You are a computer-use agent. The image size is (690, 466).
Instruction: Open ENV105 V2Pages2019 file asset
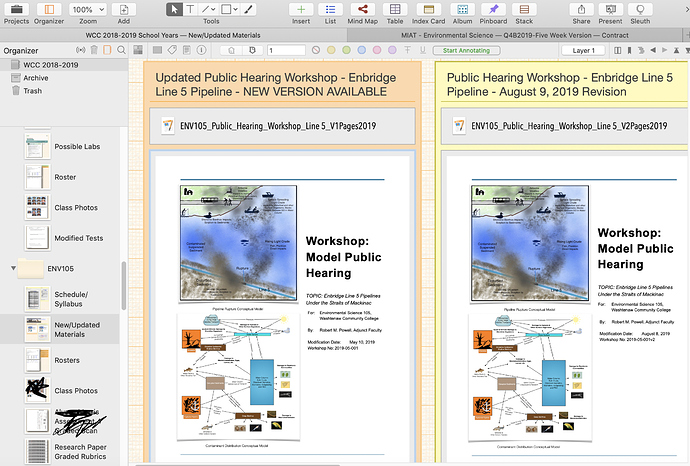(x=565, y=126)
